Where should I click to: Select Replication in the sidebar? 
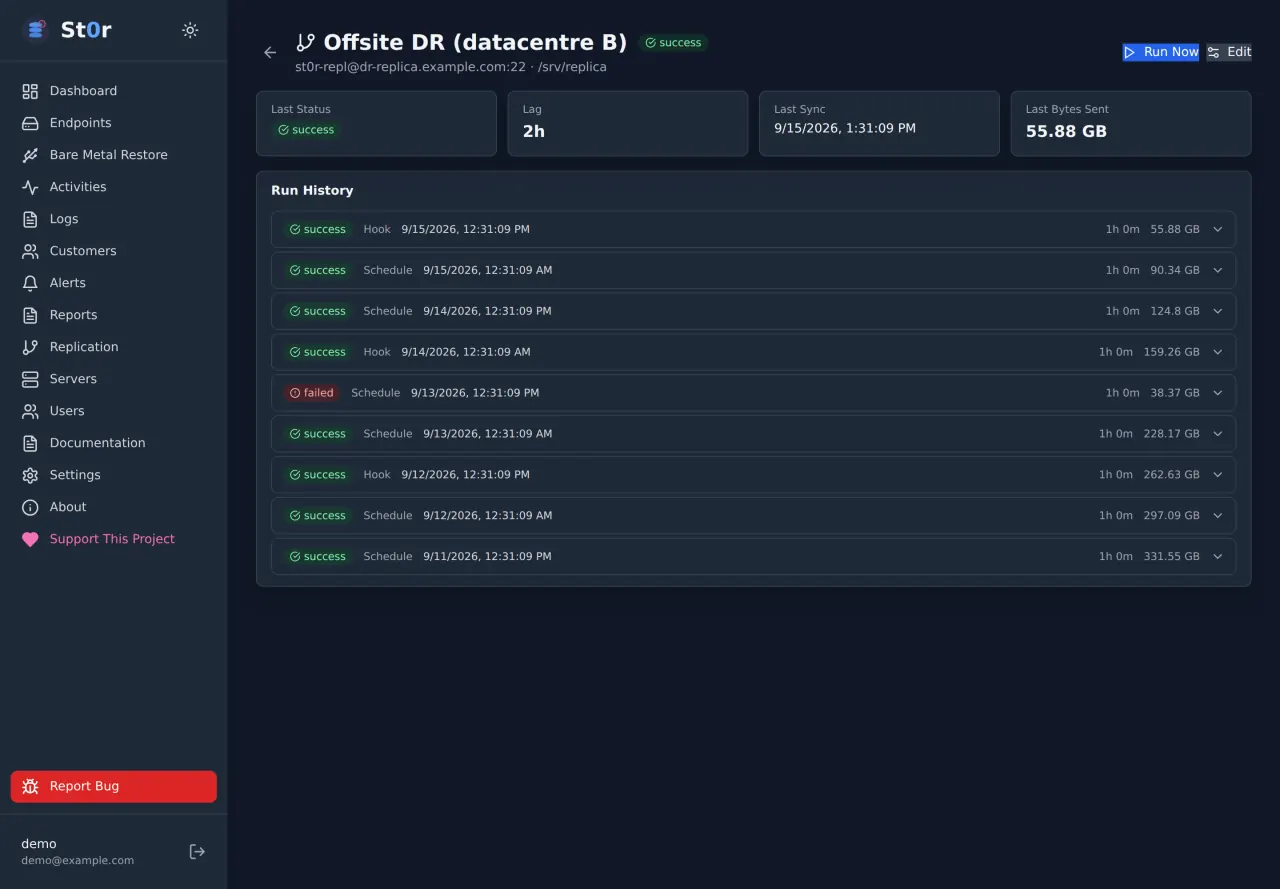tap(113, 347)
